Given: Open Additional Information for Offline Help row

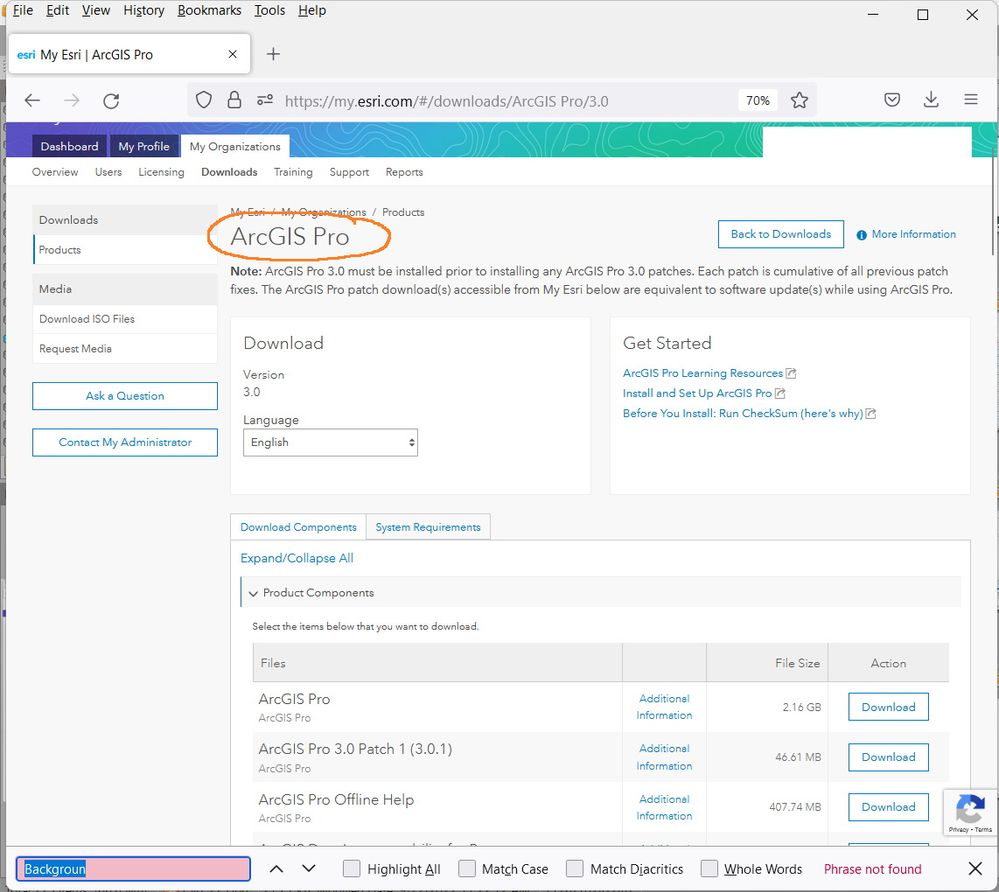Looking at the screenshot, I should [x=664, y=807].
